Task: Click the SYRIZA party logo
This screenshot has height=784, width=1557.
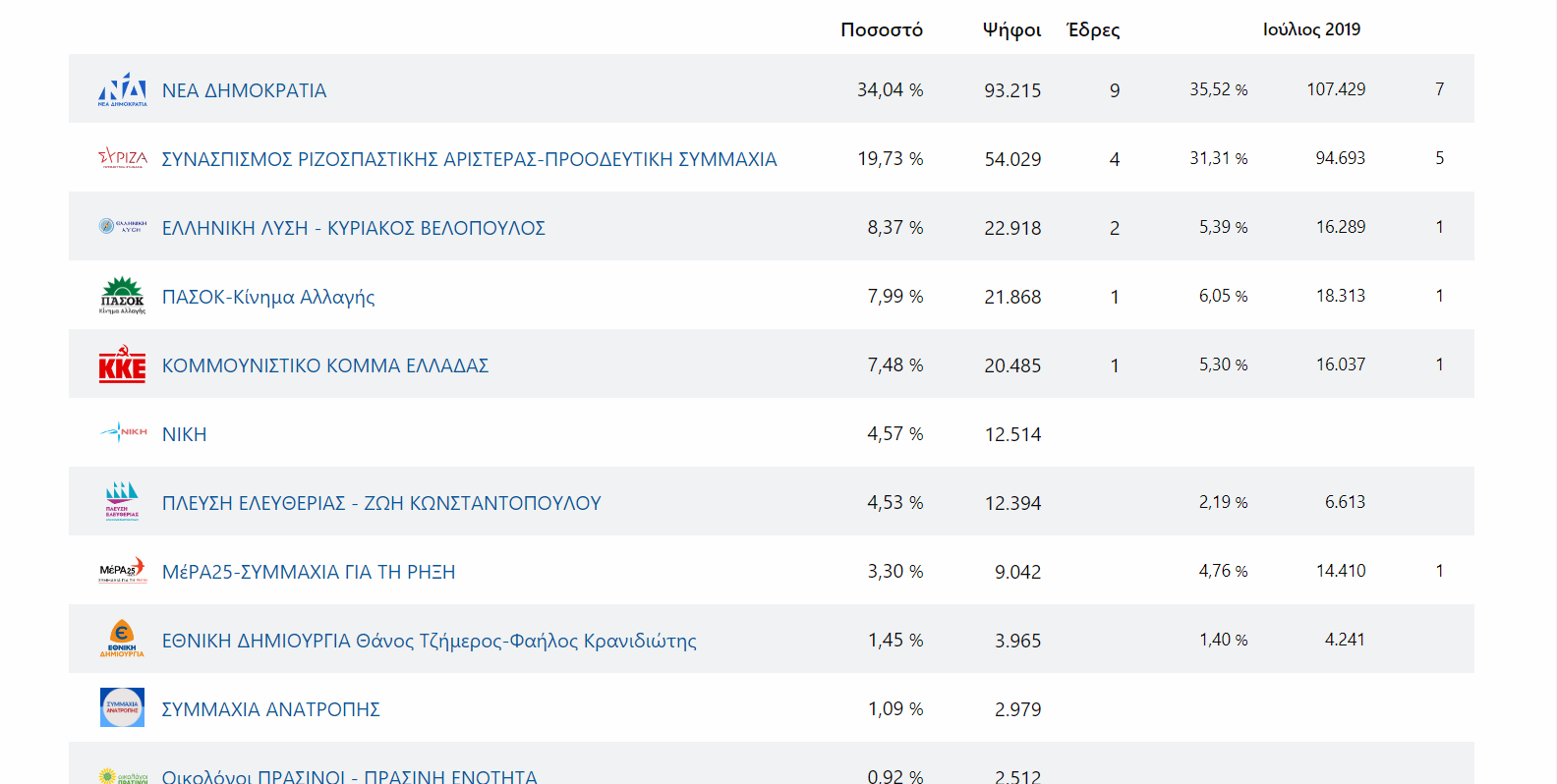Action: [x=122, y=158]
